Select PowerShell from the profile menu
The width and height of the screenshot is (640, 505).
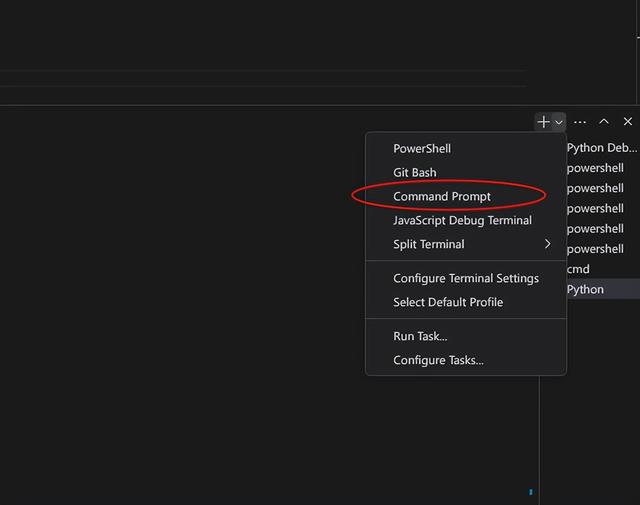tap(422, 148)
